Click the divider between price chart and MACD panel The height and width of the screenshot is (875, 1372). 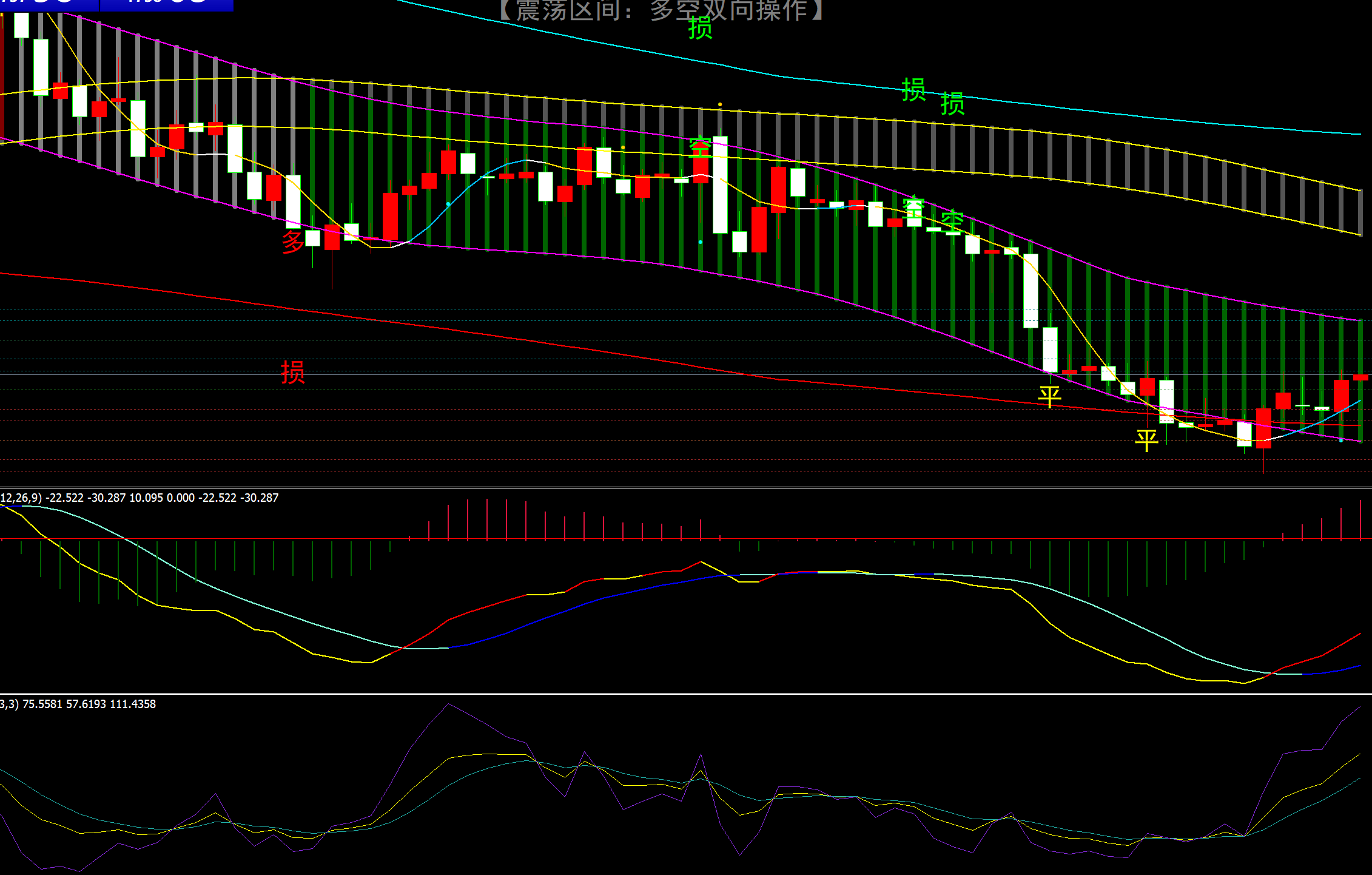point(685,487)
